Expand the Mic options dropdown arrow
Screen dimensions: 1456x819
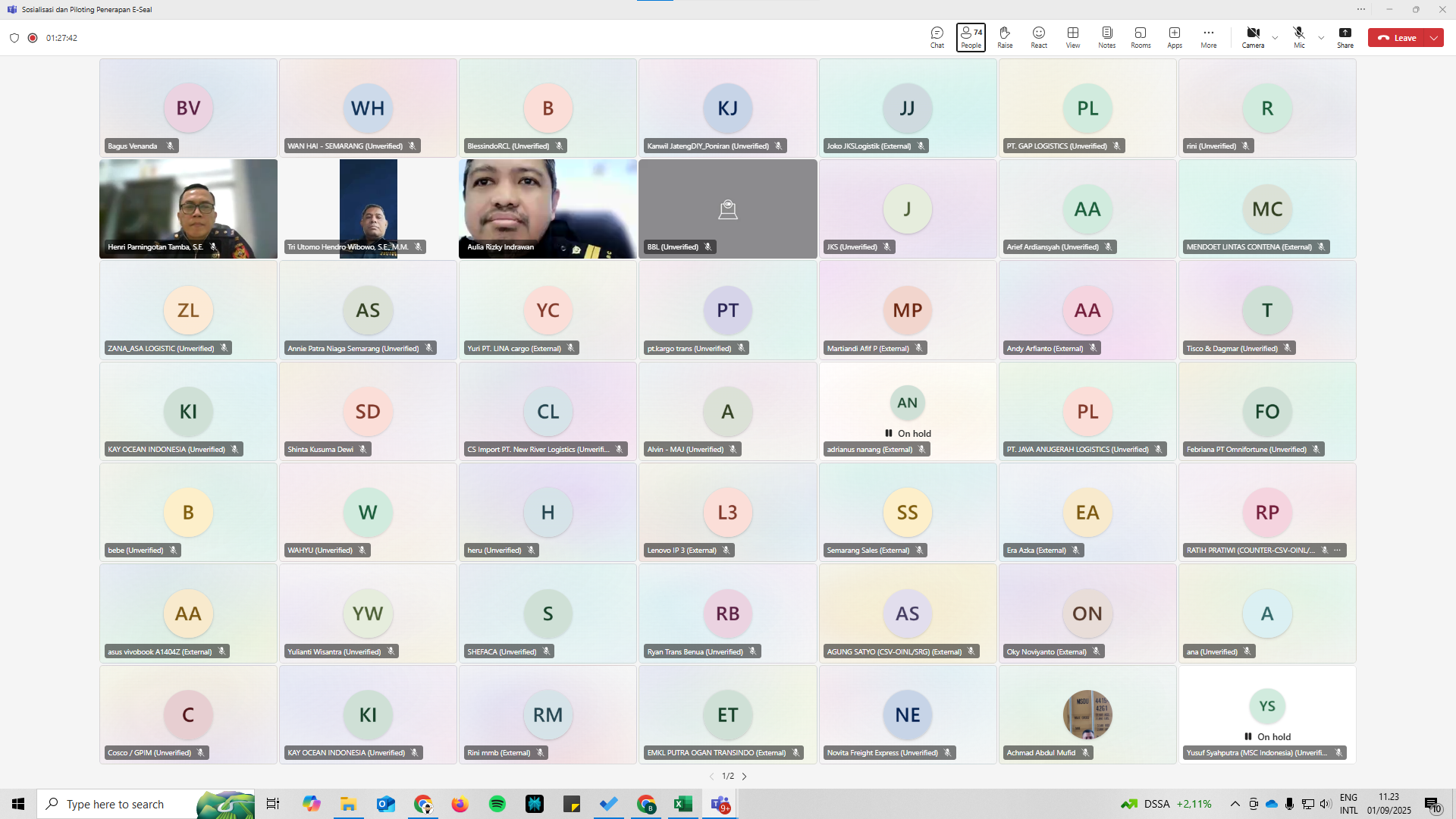(x=1322, y=38)
